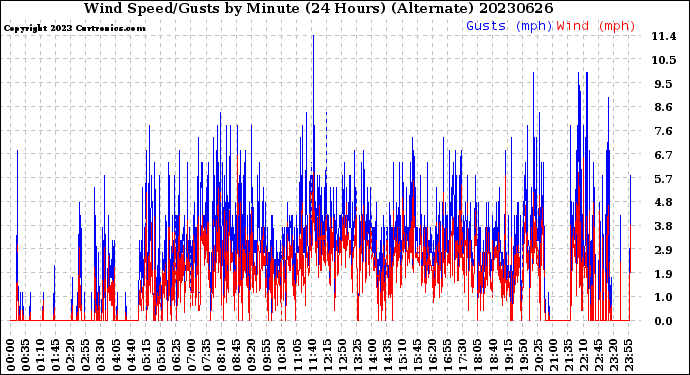Click the 7.6 y-axis label
This screenshot has height=375, width=690.
click(664, 131)
